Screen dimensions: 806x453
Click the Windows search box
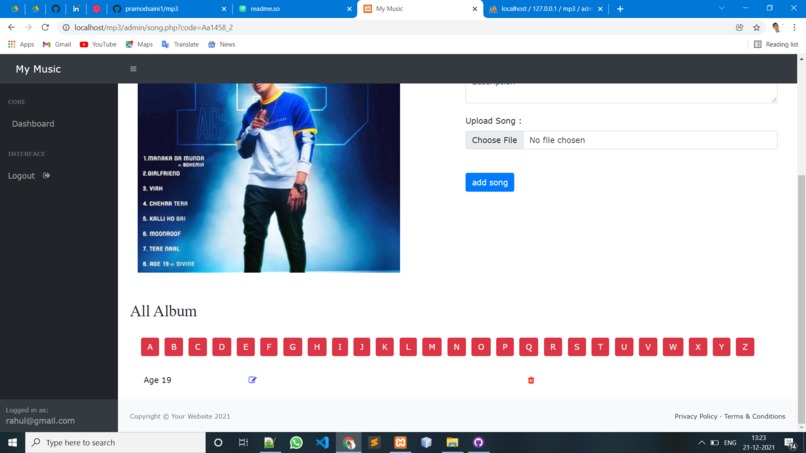(x=115, y=442)
